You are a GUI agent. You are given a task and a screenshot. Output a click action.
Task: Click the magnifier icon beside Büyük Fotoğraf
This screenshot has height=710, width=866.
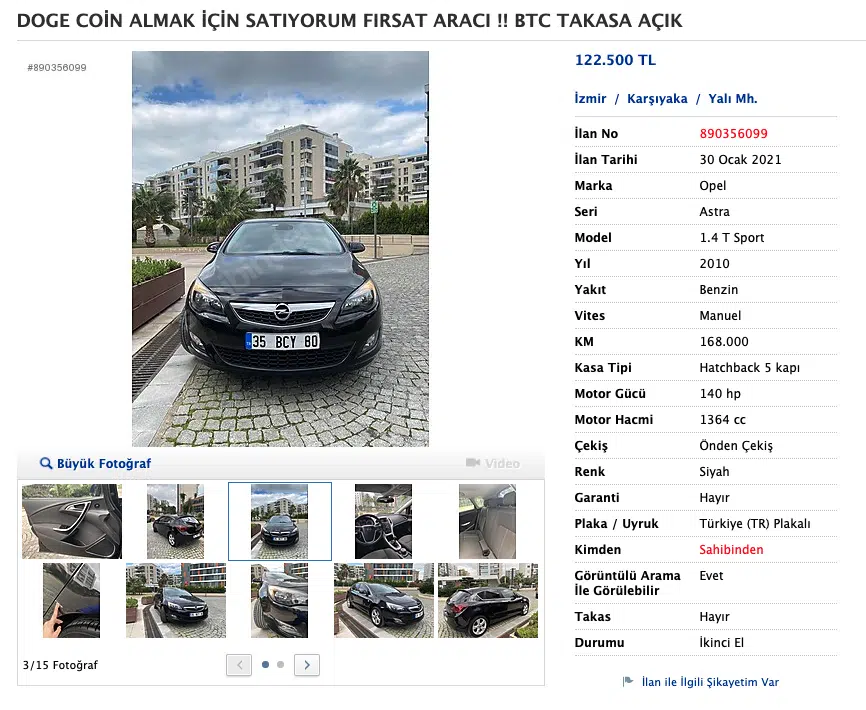pyautogui.click(x=46, y=464)
